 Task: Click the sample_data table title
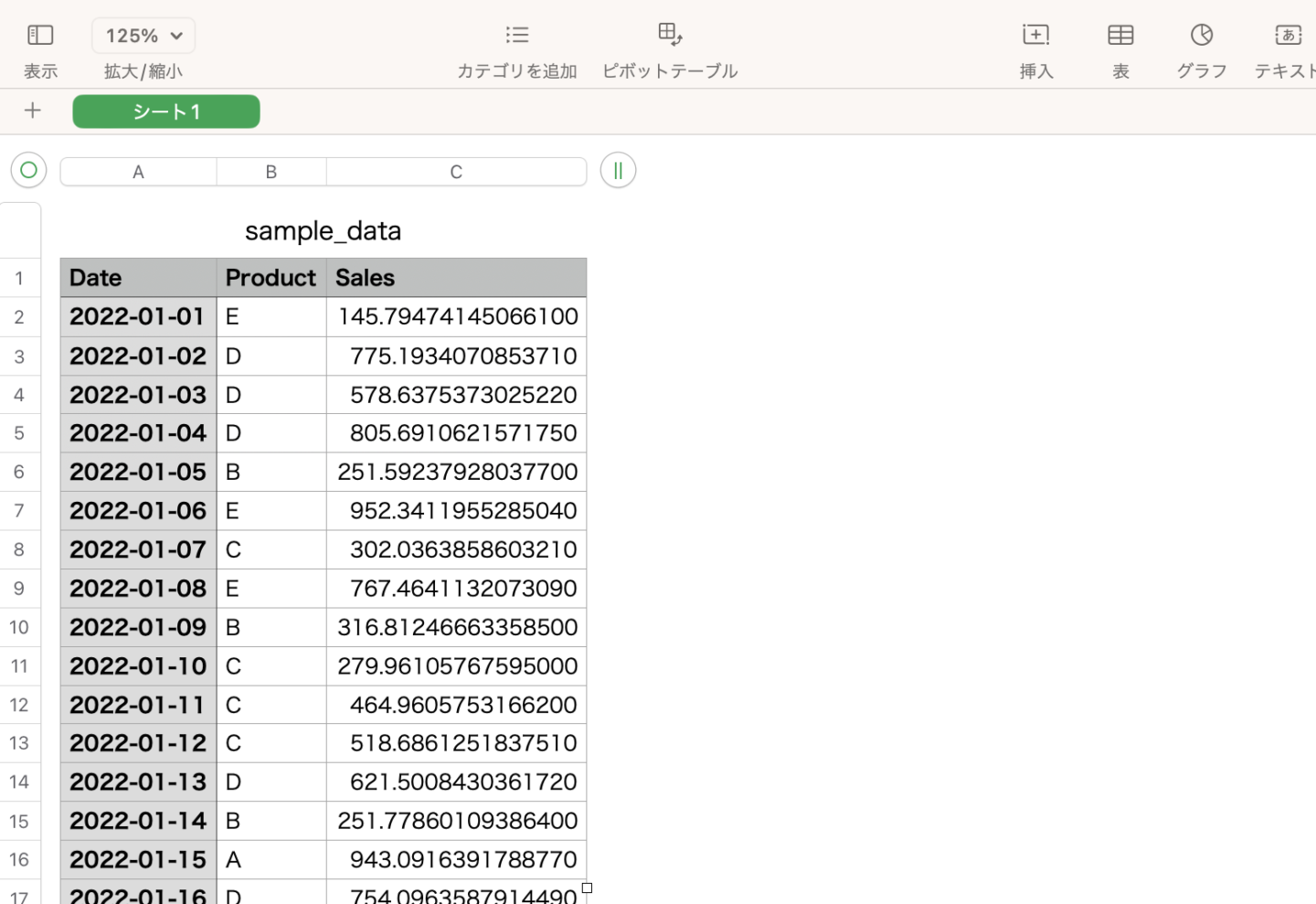[x=323, y=231]
